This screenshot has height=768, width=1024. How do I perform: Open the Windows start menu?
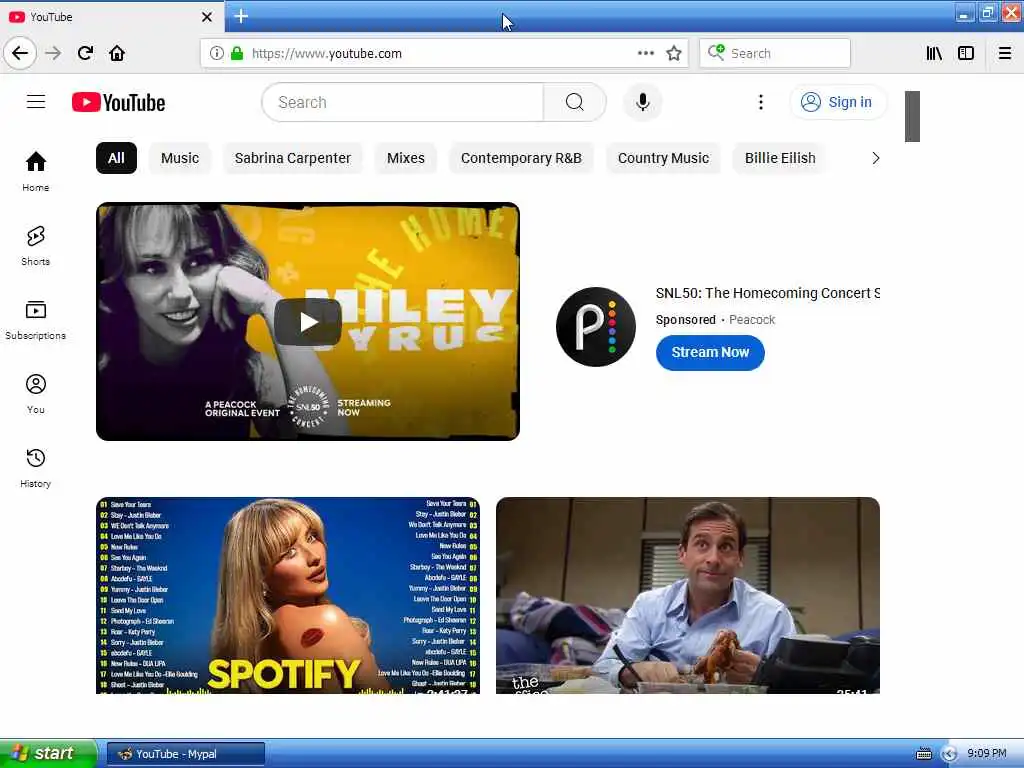[47, 754]
